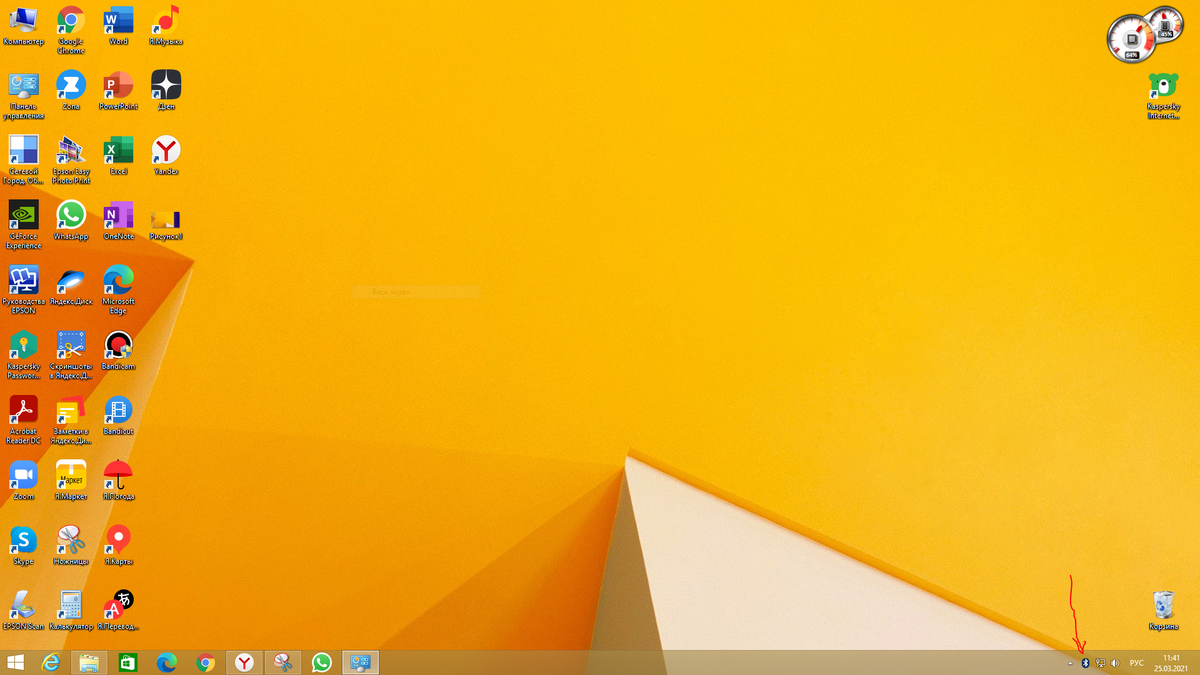Open Я.Переводчик desktop shortcut

tap(118, 611)
